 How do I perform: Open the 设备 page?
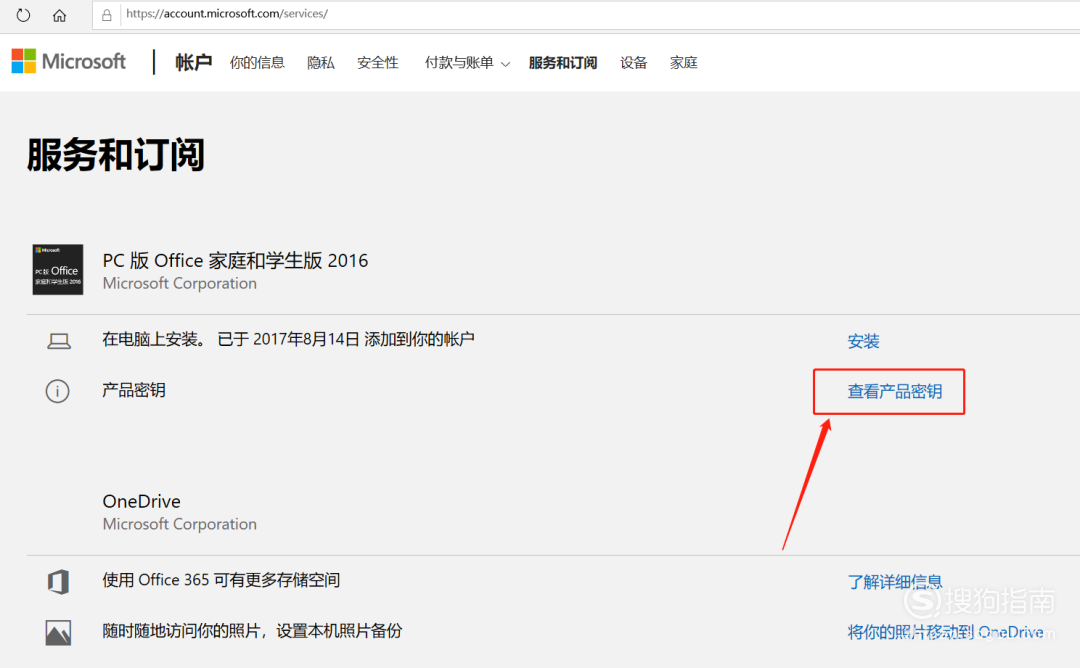point(634,63)
